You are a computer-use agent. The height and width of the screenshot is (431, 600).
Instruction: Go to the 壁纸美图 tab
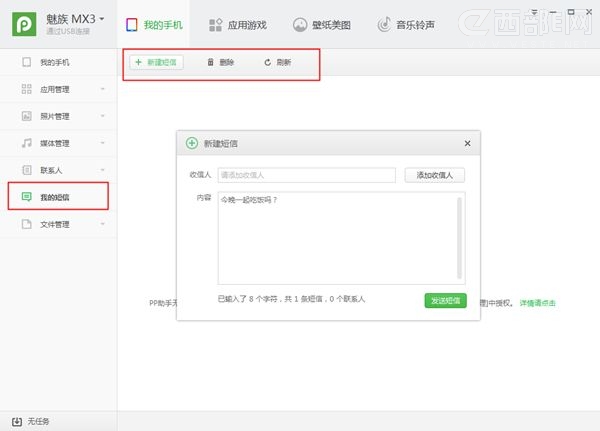pos(323,24)
